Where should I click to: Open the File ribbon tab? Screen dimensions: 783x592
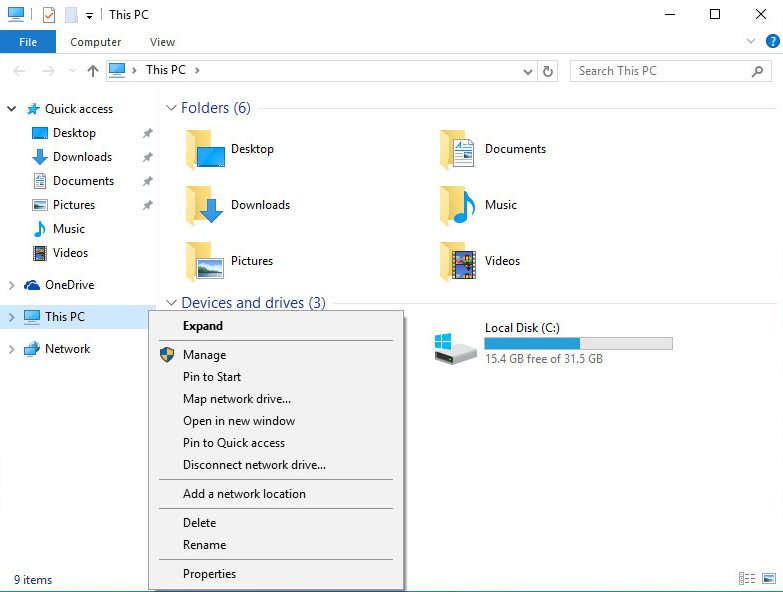tap(28, 42)
